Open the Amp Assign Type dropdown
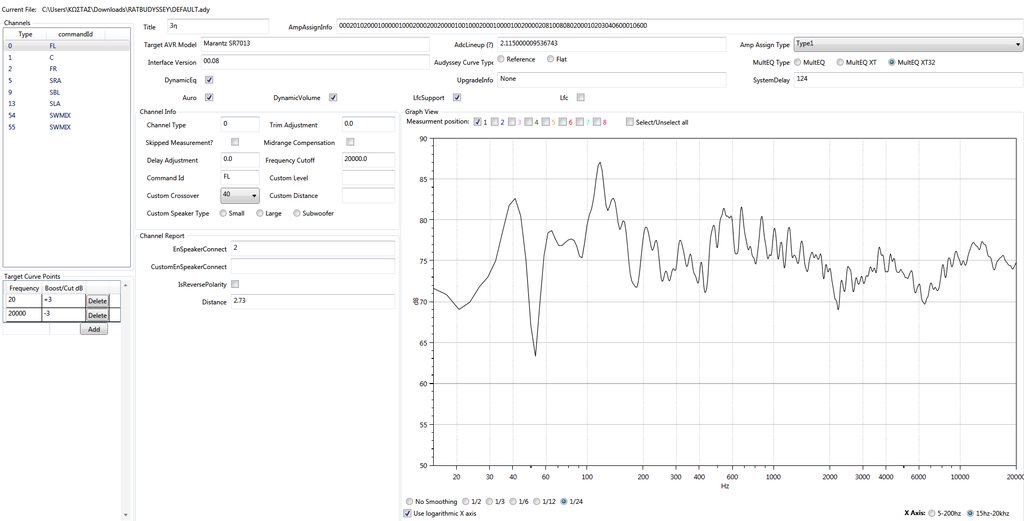 (908, 44)
